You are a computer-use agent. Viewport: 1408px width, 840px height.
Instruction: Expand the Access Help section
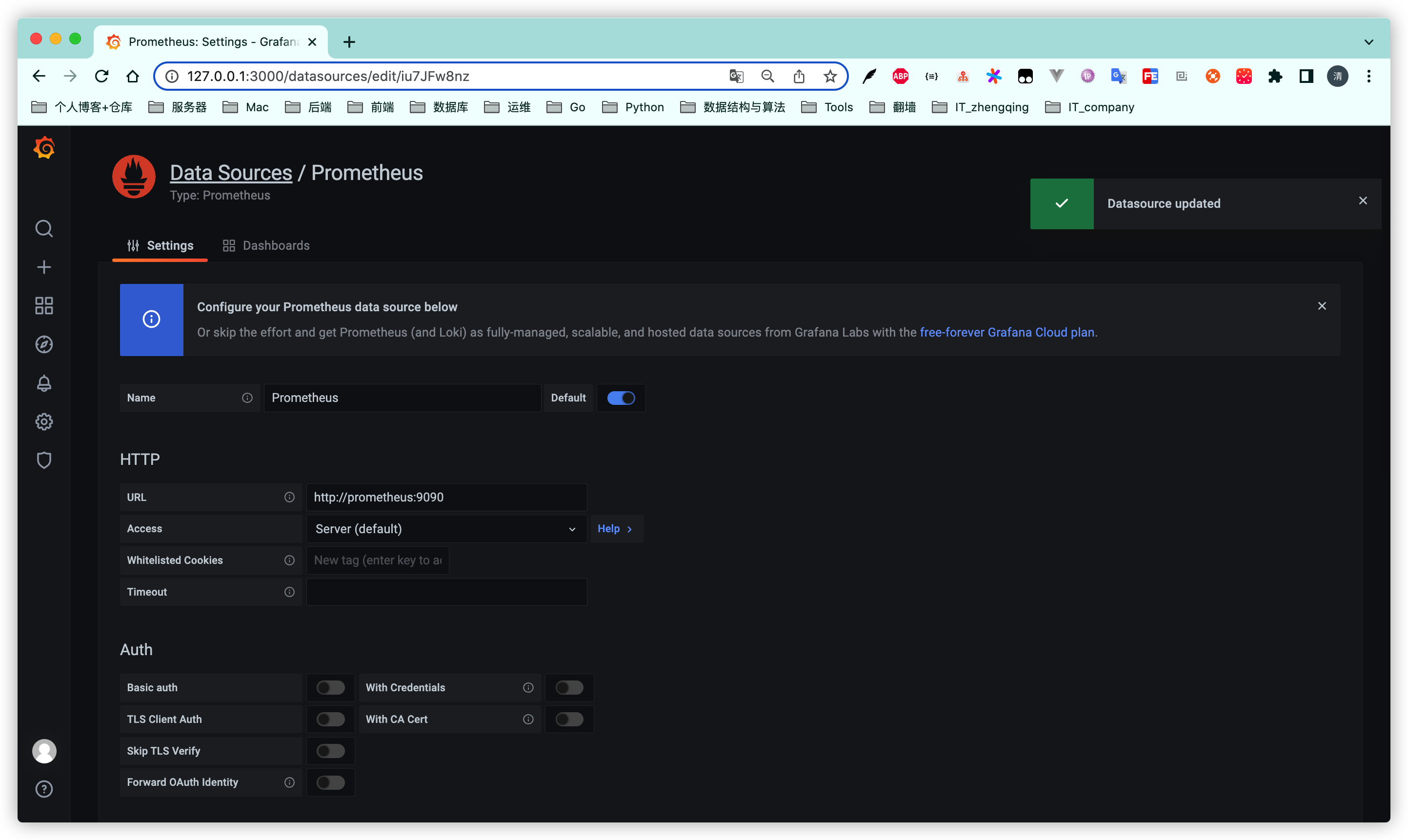pos(615,529)
